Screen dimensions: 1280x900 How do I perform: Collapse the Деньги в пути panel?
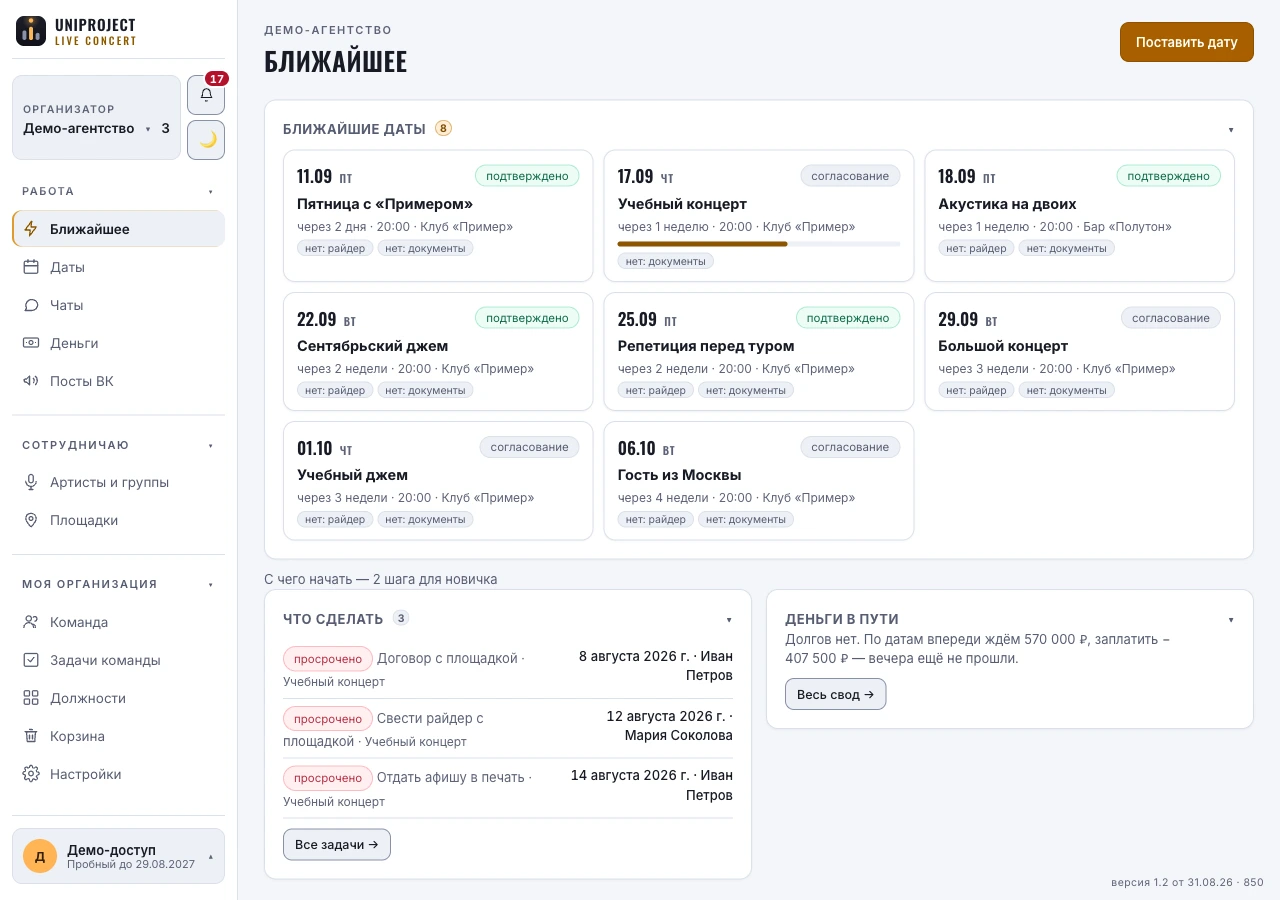(1231, 619)
